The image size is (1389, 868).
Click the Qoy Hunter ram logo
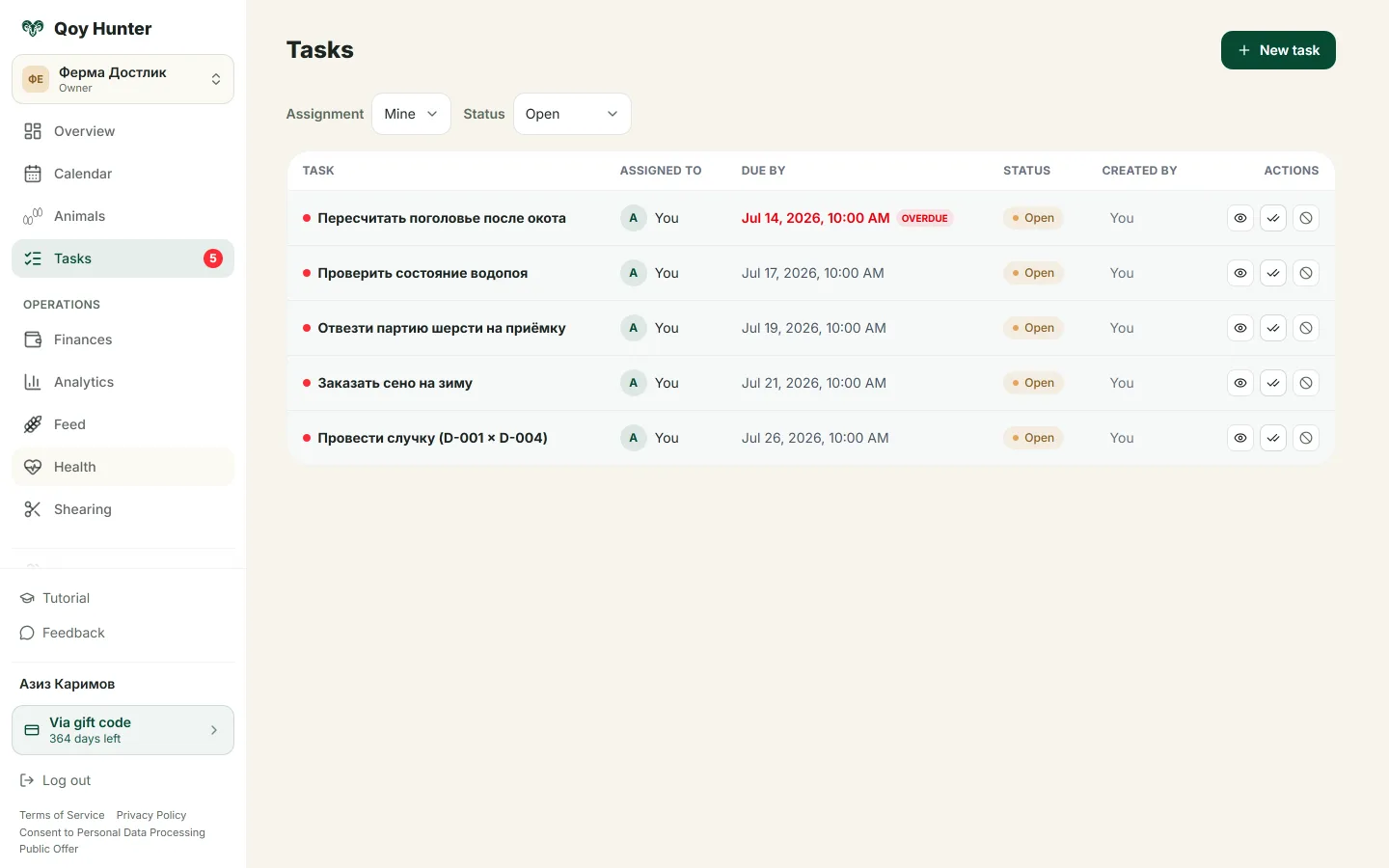pyautogui.click(x=33, y=29)
